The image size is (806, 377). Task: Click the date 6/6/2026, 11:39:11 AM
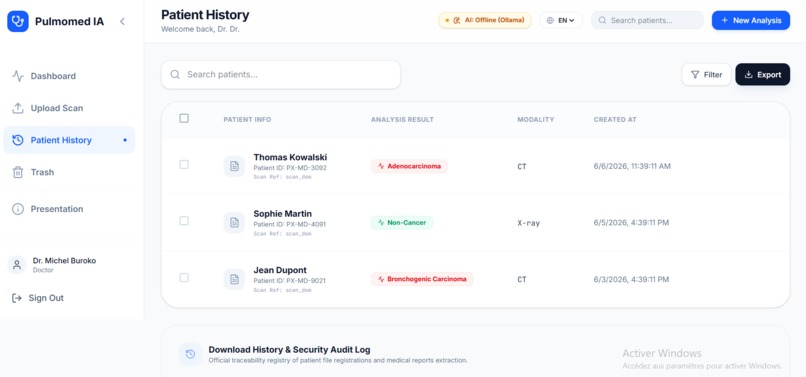632,166
